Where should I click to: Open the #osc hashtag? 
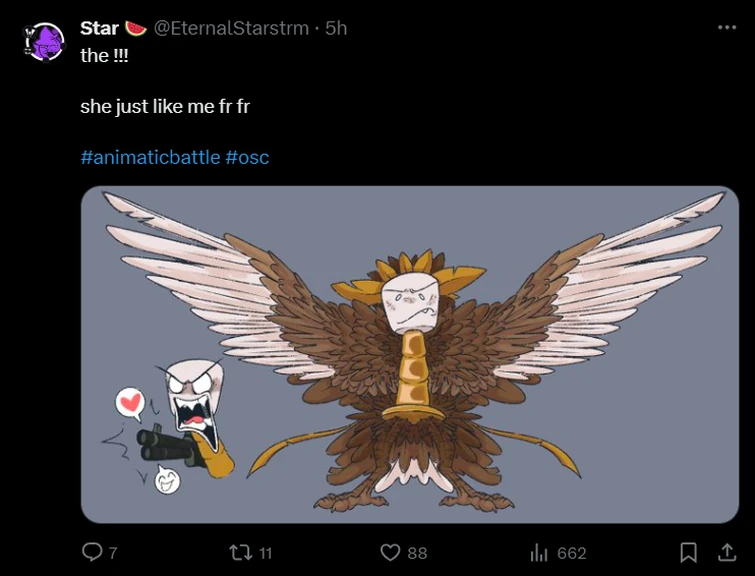(247, 157)
